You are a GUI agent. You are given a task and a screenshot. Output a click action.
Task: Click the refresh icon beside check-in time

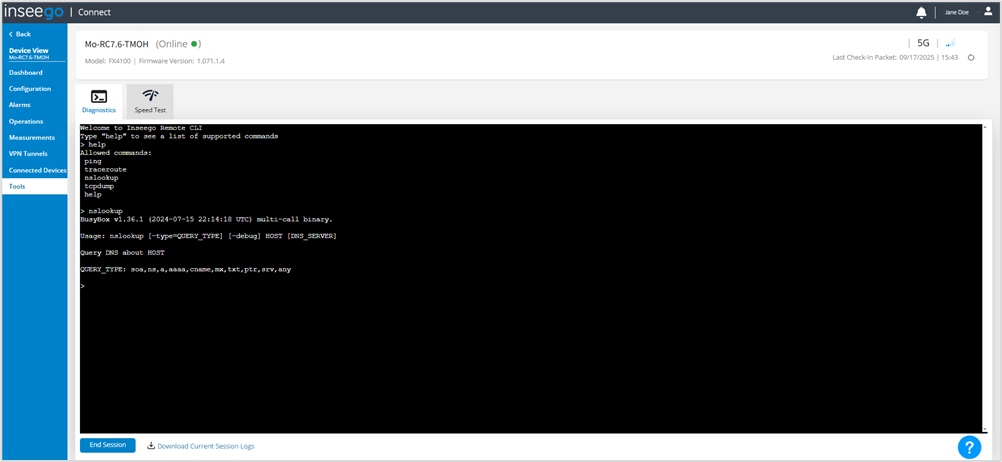click(x=971, y=58)
